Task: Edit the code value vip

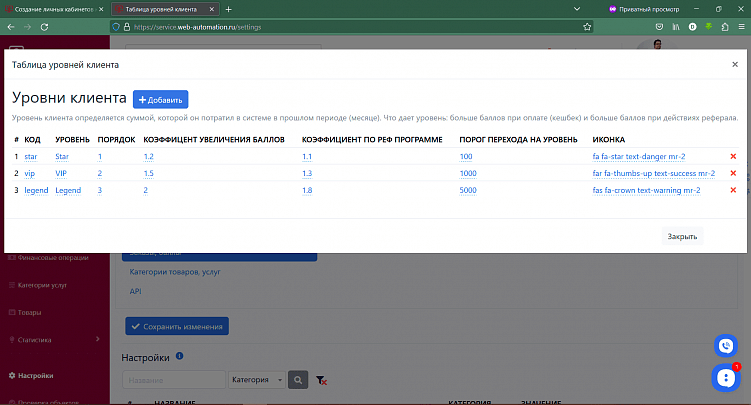Action: [30, 173]
